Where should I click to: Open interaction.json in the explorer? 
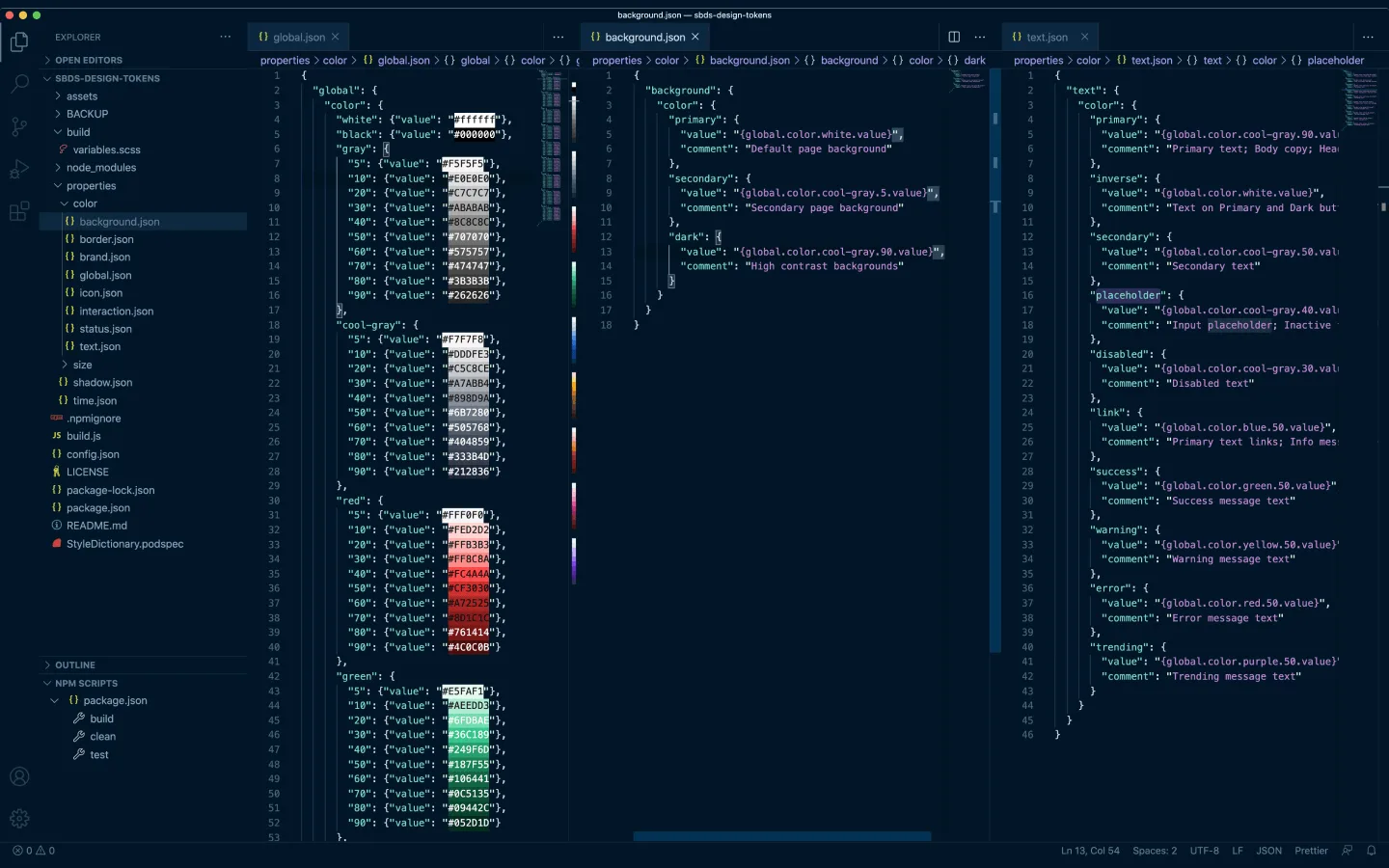pyautogui.click(x=116, y=312)
